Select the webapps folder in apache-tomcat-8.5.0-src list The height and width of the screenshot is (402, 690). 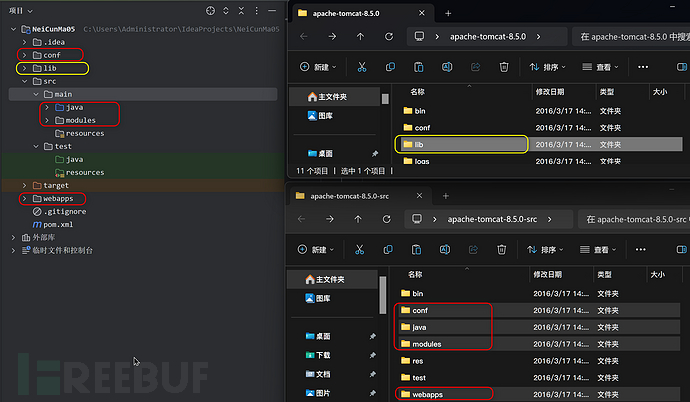click(x=427, y=394)
